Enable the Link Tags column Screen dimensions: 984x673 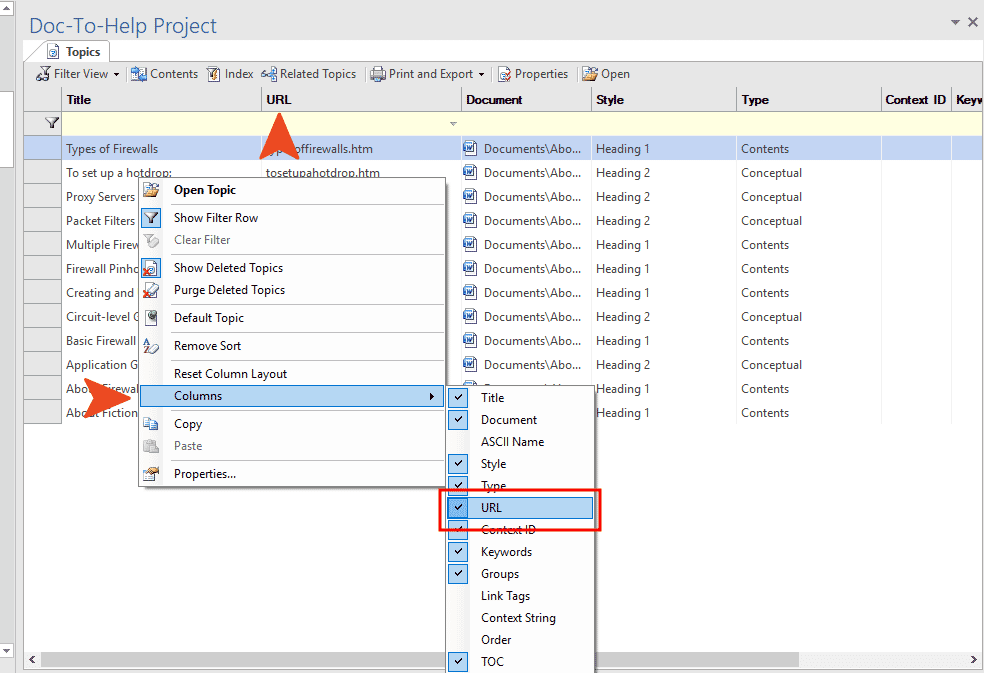(505, 596)
